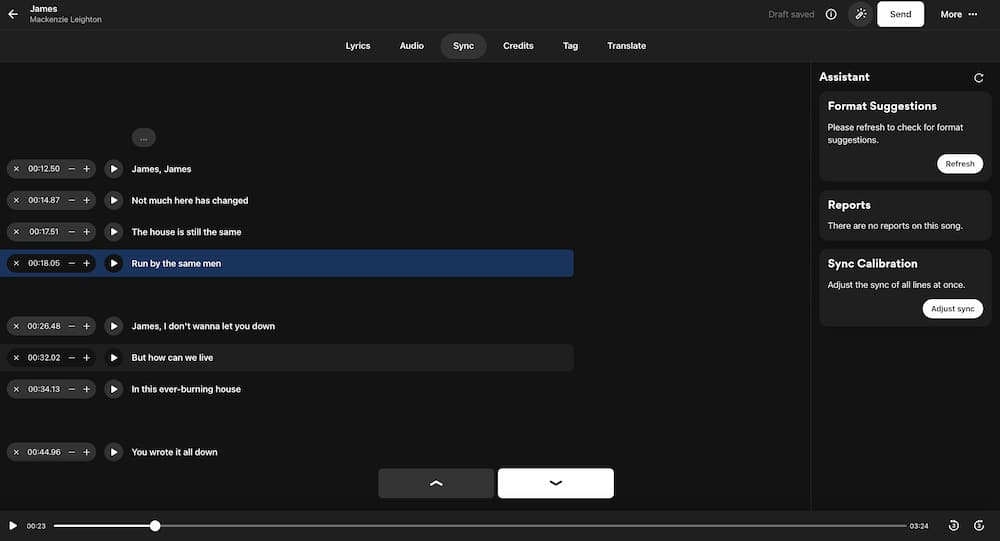Open the Credits tab
Viewport: 1000px width, 541px height.
pyautogui.click(x=518, y=46)
